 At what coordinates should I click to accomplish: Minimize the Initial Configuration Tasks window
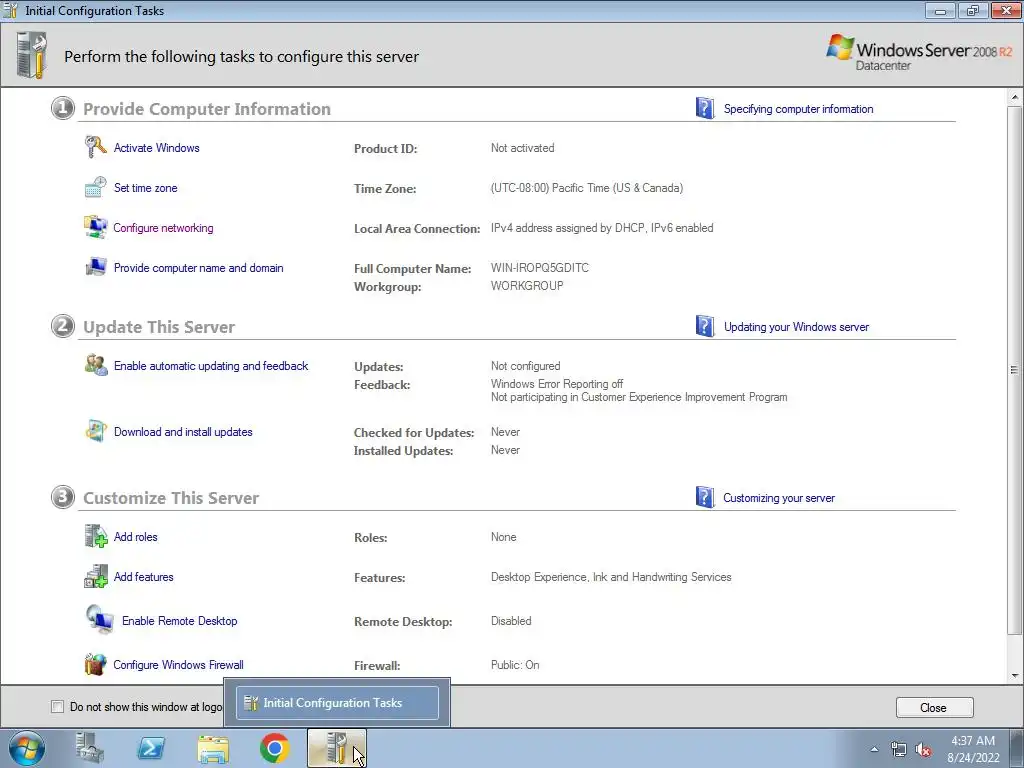tap(940, 10)
